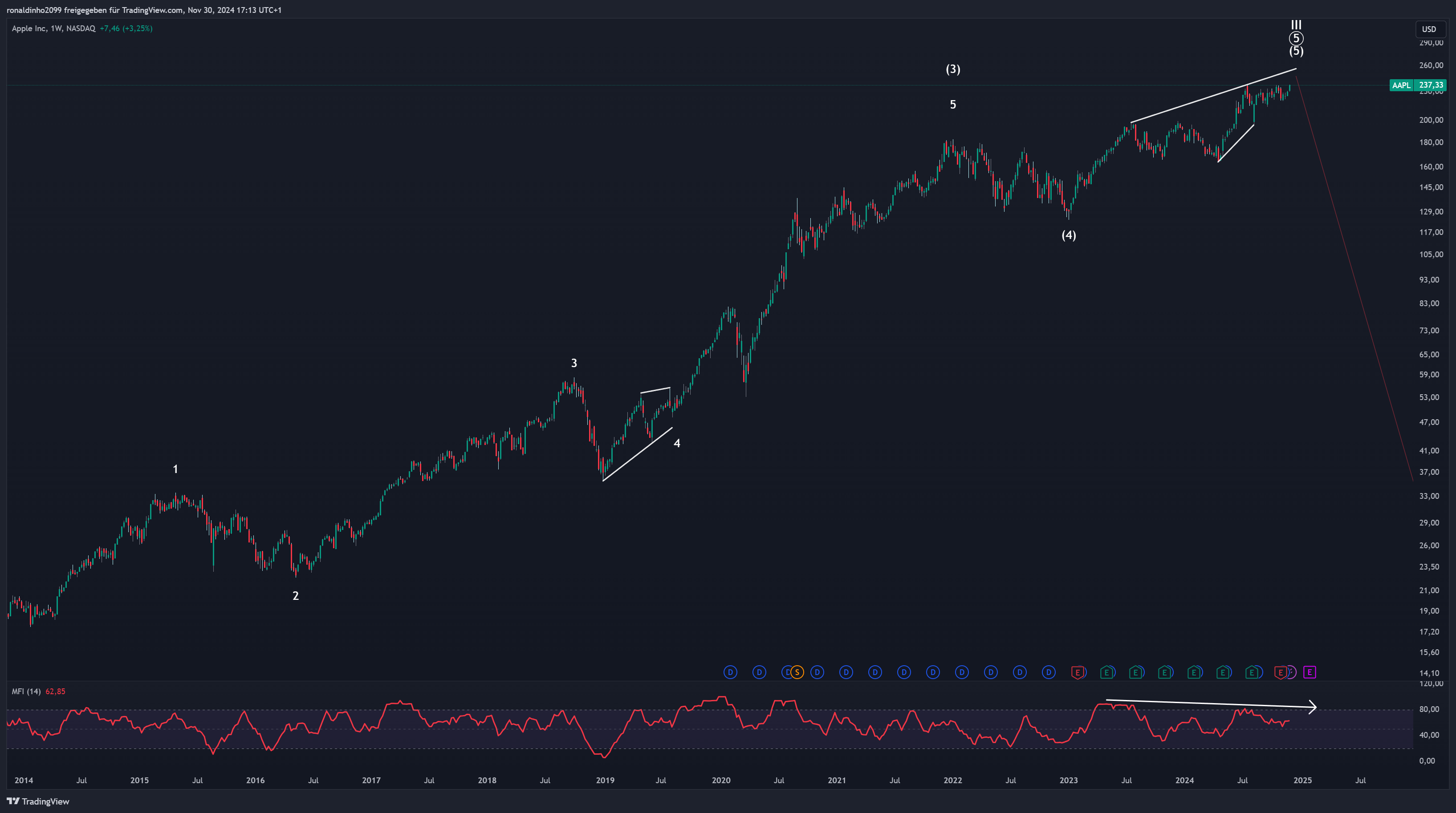1456x813 pixels.
Task: Select wave label 4 near mid-2019
Action: pos(676,444)
